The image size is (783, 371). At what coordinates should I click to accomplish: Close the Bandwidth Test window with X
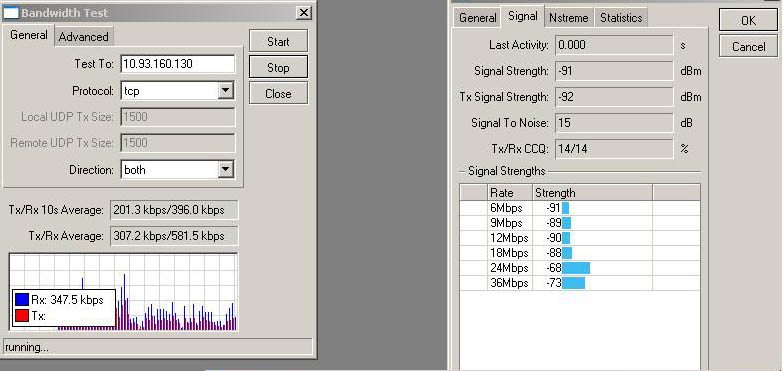tap(303, 12)
